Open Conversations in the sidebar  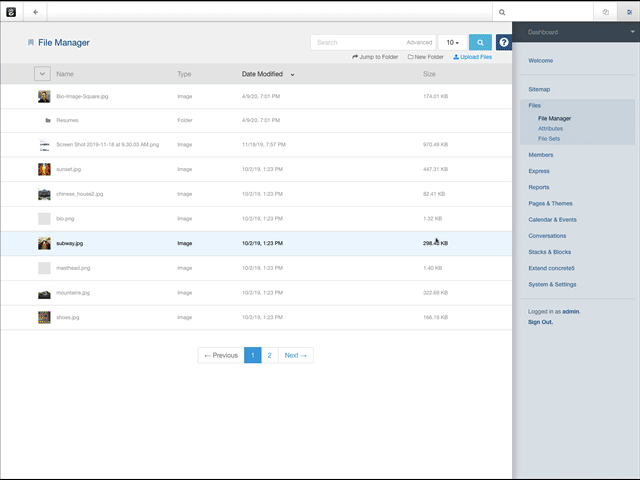[x=547, y=236]
